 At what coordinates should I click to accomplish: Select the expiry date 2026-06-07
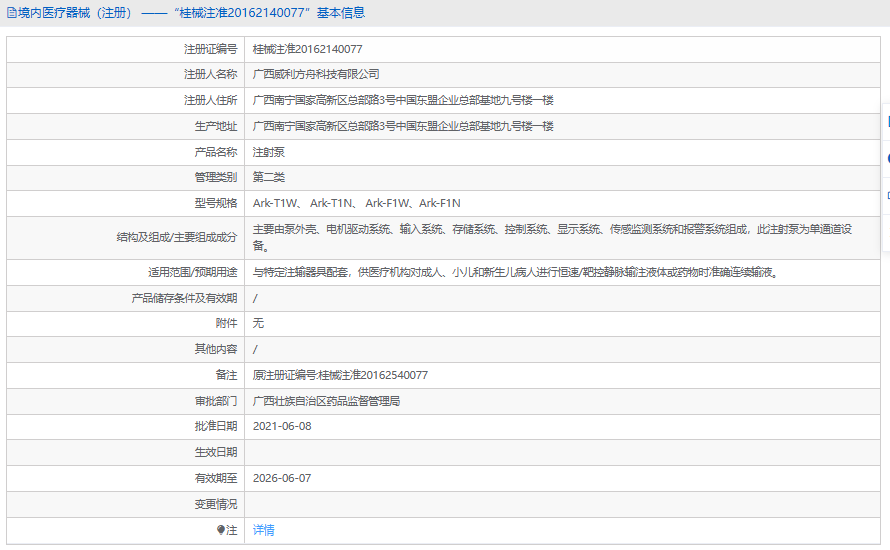click(282, 478)
